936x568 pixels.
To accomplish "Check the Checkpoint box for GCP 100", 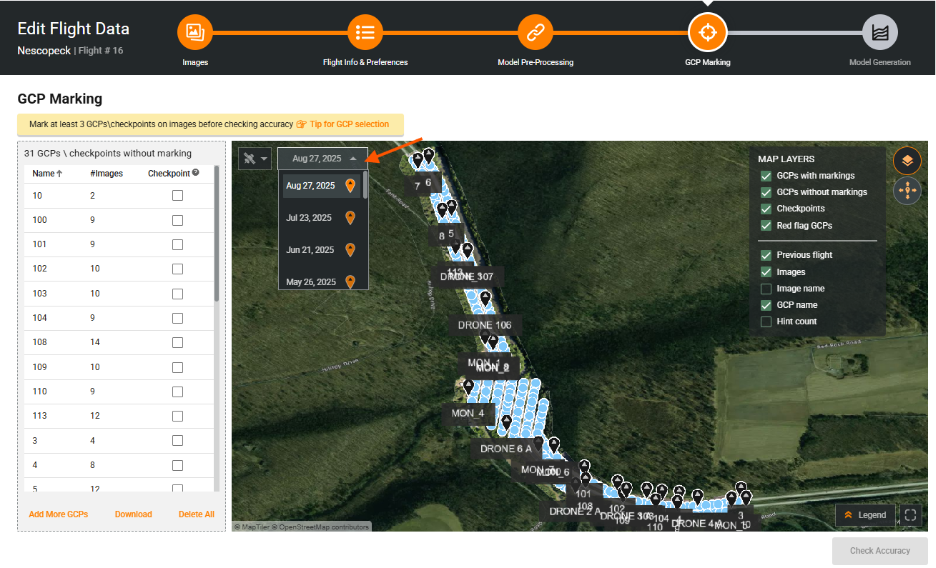I will coord(177,220).
